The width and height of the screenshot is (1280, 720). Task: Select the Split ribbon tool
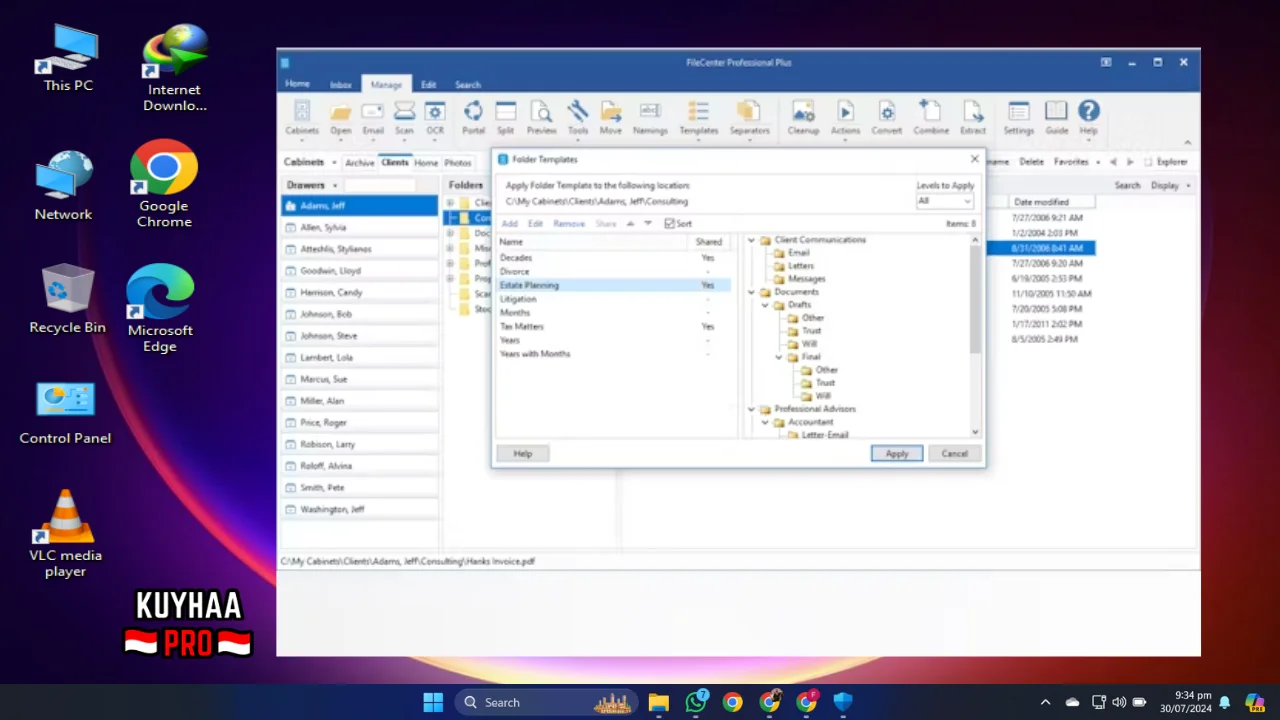(506, 117)
